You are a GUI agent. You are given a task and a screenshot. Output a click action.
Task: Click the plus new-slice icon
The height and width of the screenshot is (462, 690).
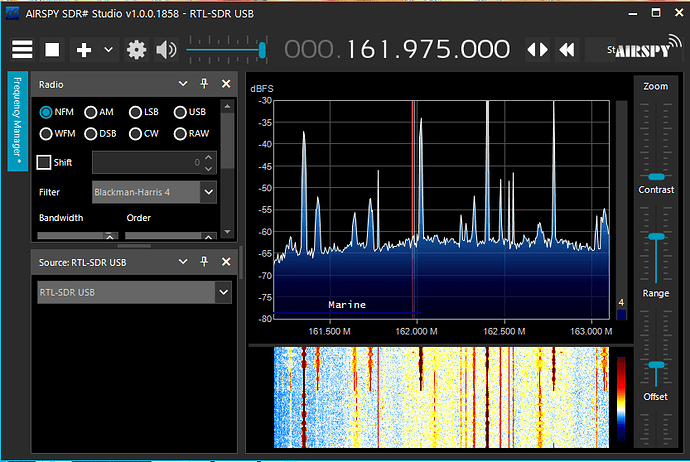click(x=84, y=49)
